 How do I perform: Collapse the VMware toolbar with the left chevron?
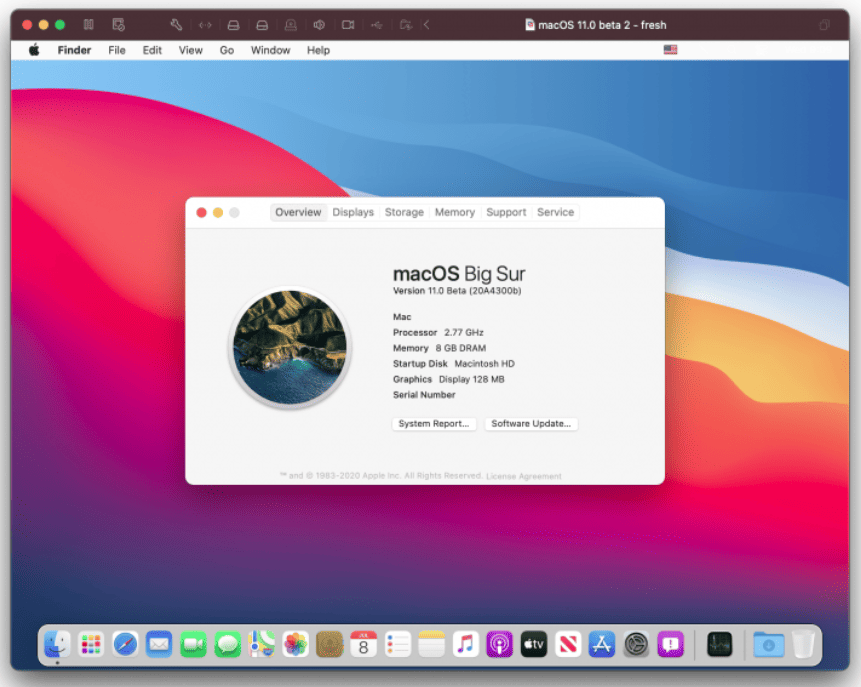pyautogui.click(x=427, y=25)
